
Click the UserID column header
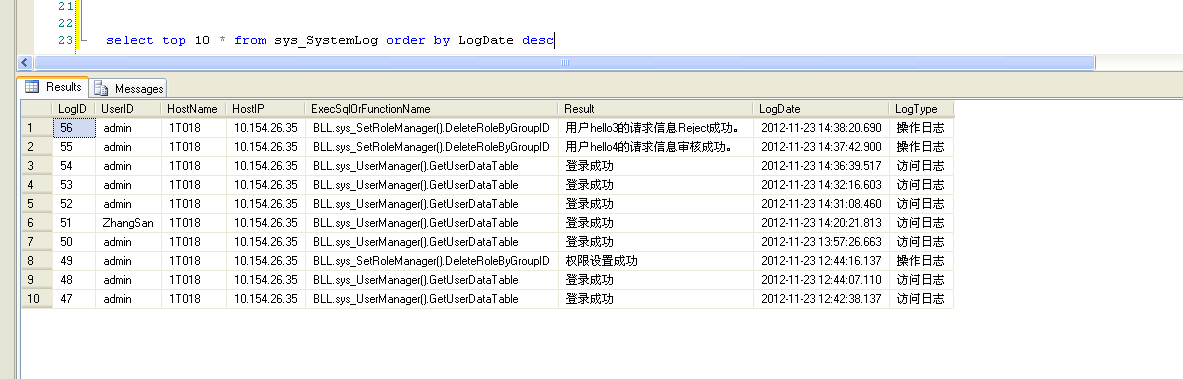[128, 109]
